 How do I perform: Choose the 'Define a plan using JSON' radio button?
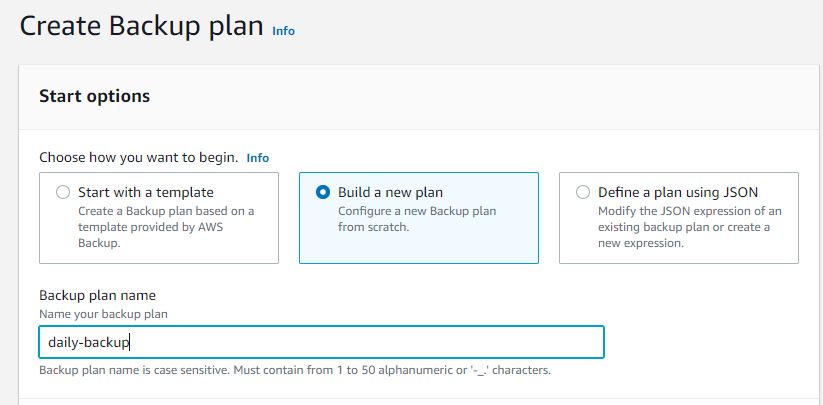tap(583, 192)
